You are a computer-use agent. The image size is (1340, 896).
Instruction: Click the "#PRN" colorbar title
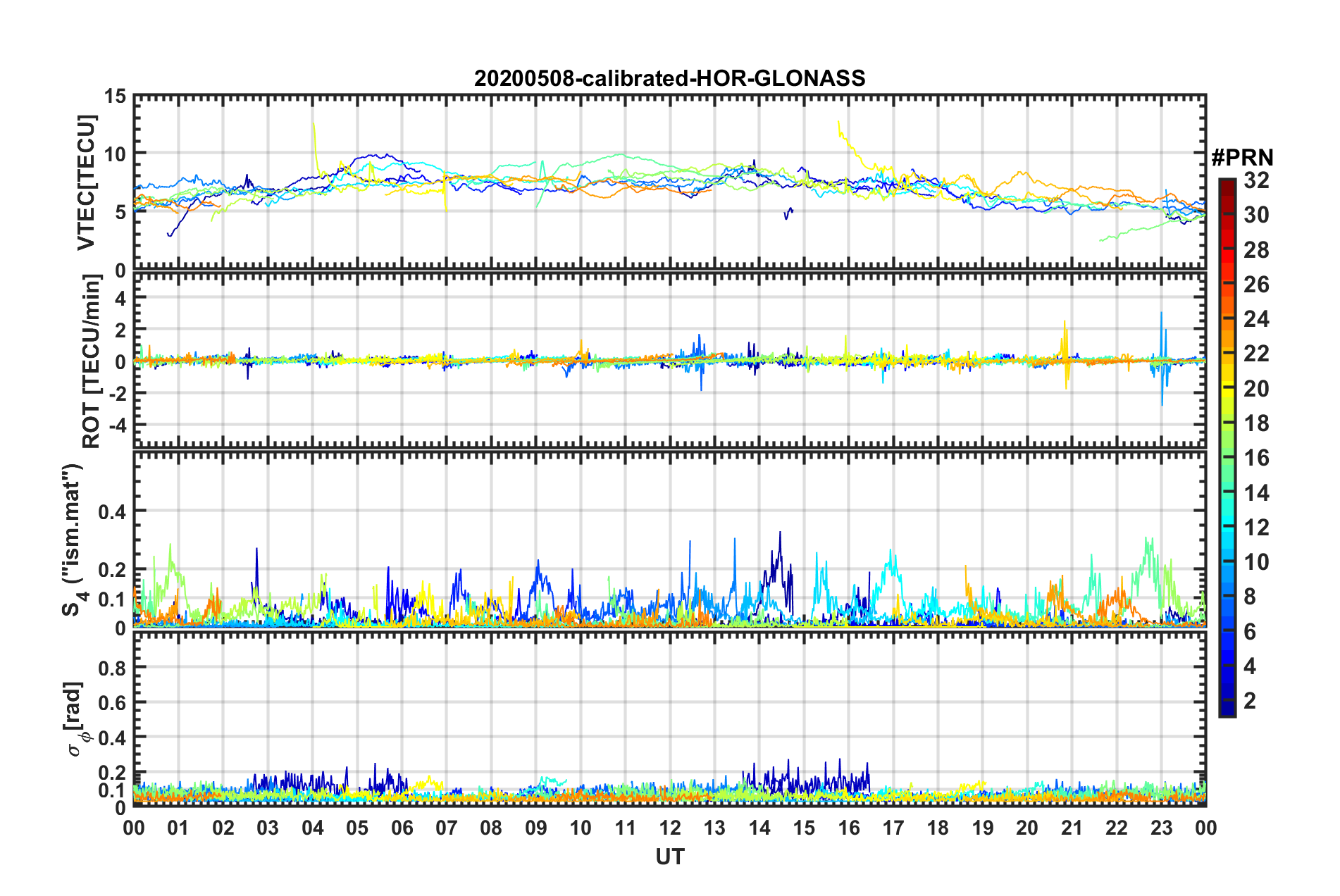[x=1242, y=158]
